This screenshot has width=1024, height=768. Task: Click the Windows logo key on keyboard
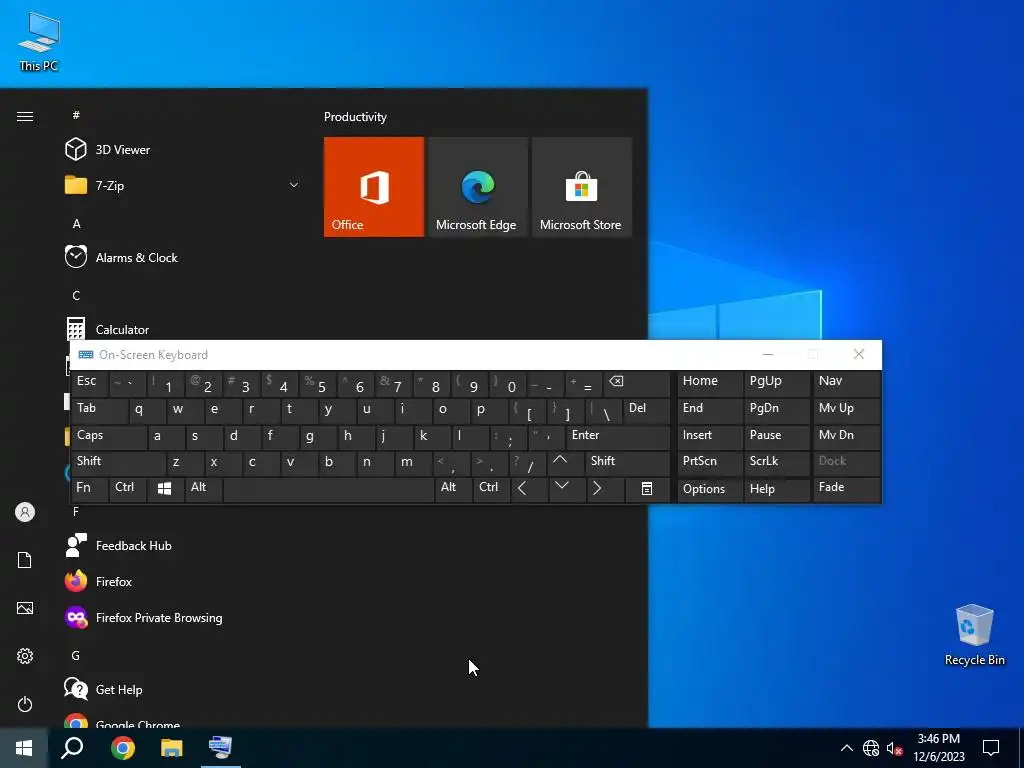pos(165,489)
